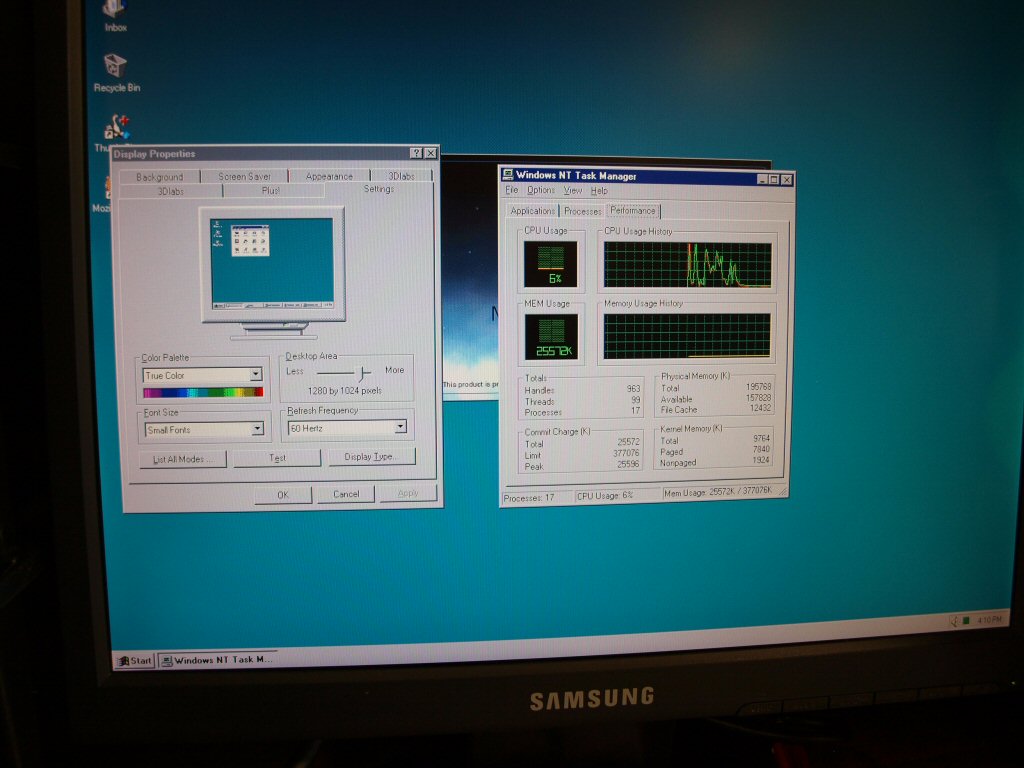1024x768 pixels.
Task: Click the green CPU meter tray icon
Action: click(966, 620)
